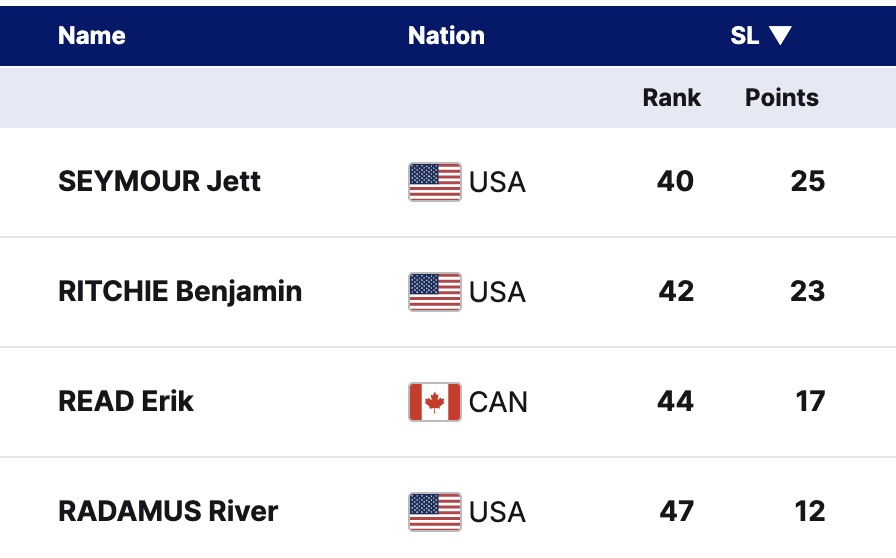Open READ Erik athlete profile
Viewport: 896px width, 558px height.
point(126,402)
